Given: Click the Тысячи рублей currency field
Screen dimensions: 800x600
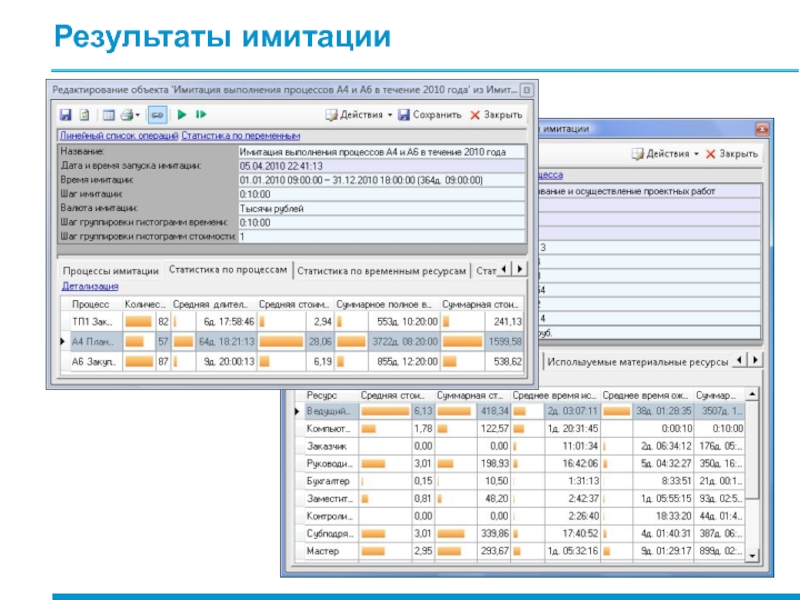Looking at the screenshot, I should (382, 208).
